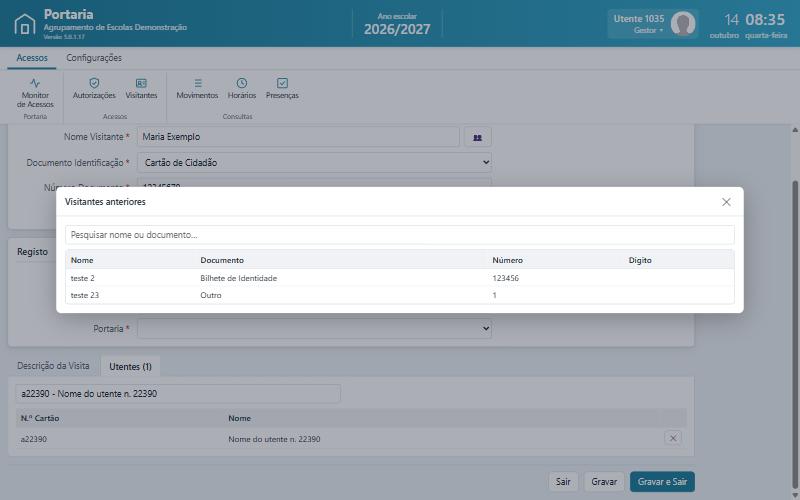Open the Gestor user role dropdown
The height and width of the screenshot is (500, 800).
pos(648,31)
